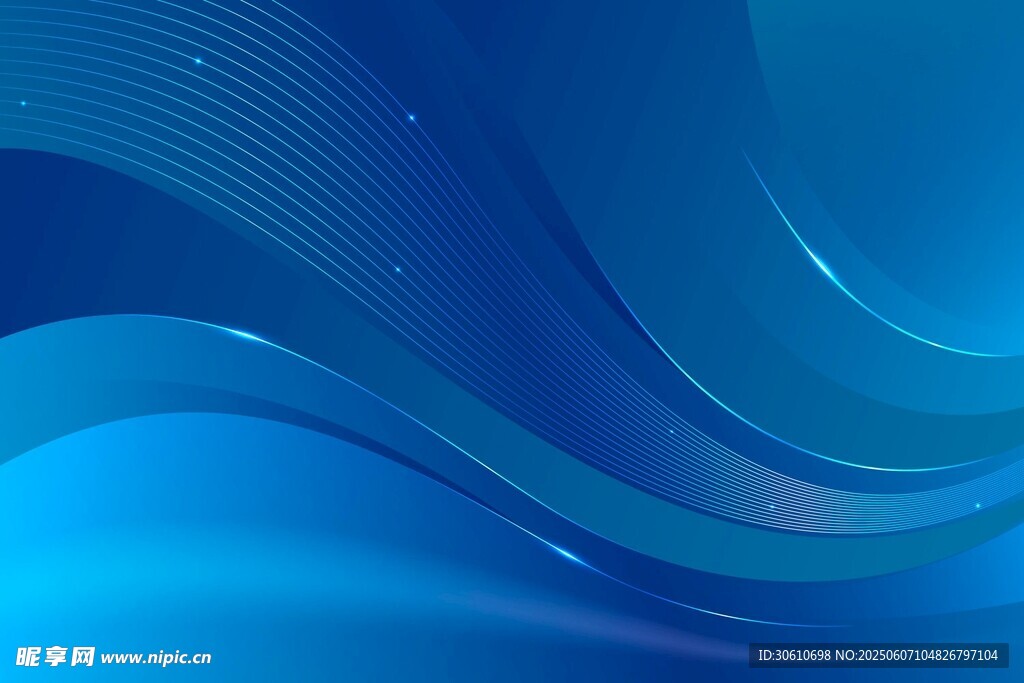Click the topmost sparkle on the thin lines
The height and width of the screenshot is (683, 1024).
pos(198,62)
